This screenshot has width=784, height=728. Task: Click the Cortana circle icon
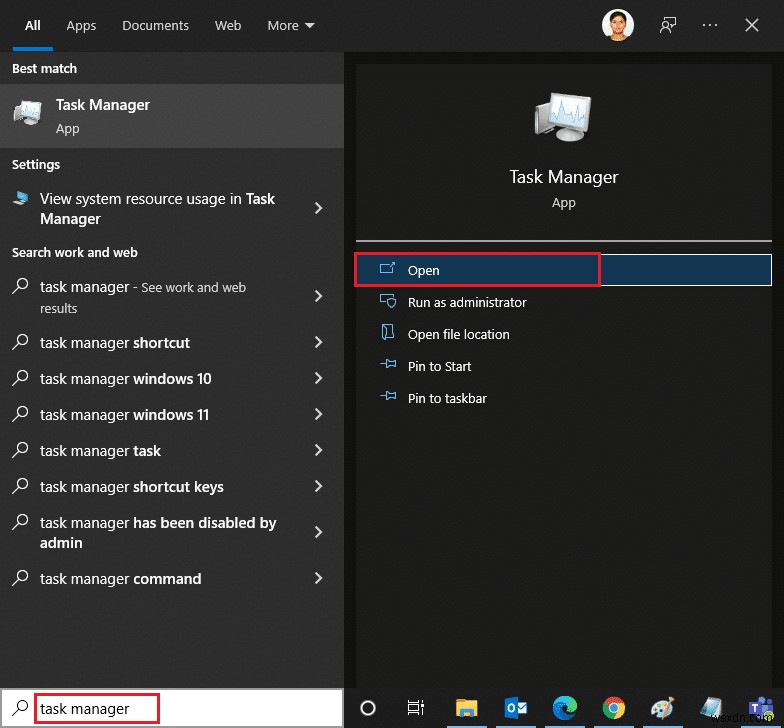tap(368, 708)
